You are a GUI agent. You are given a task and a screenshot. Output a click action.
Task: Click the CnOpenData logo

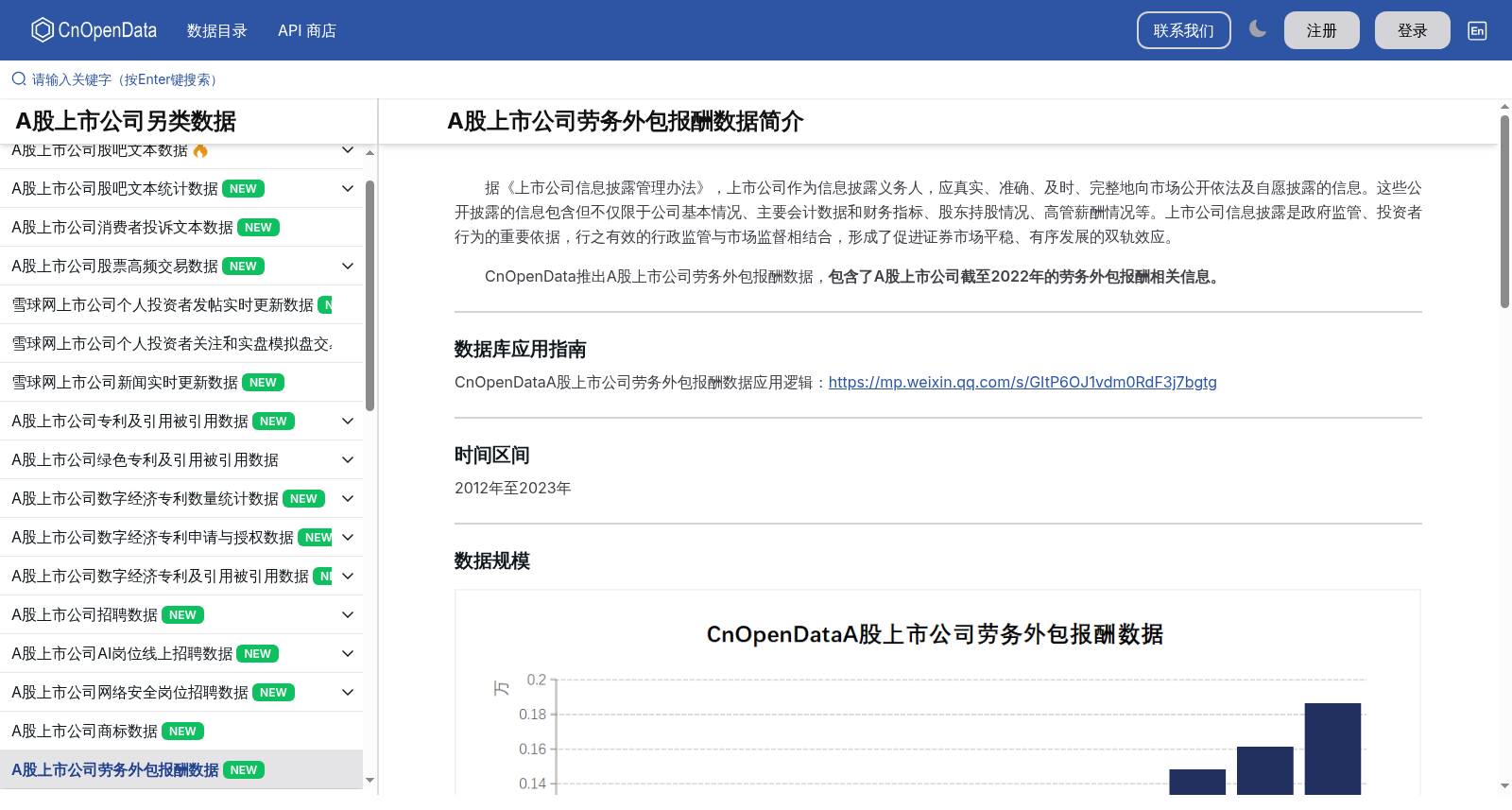(x=94, y=30)
